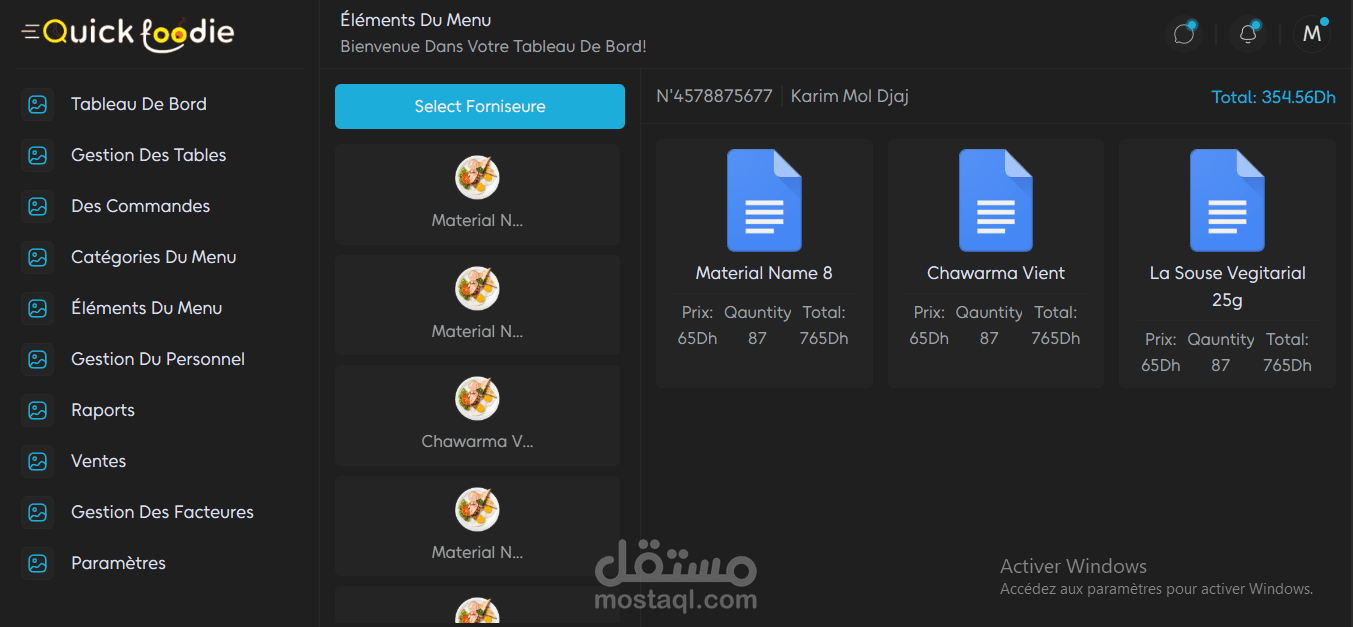The height and width of the screenshot is (627, 1353).
Task: Select Éléments Du Menu in sidebar
Action: click(x=147, y=308)
